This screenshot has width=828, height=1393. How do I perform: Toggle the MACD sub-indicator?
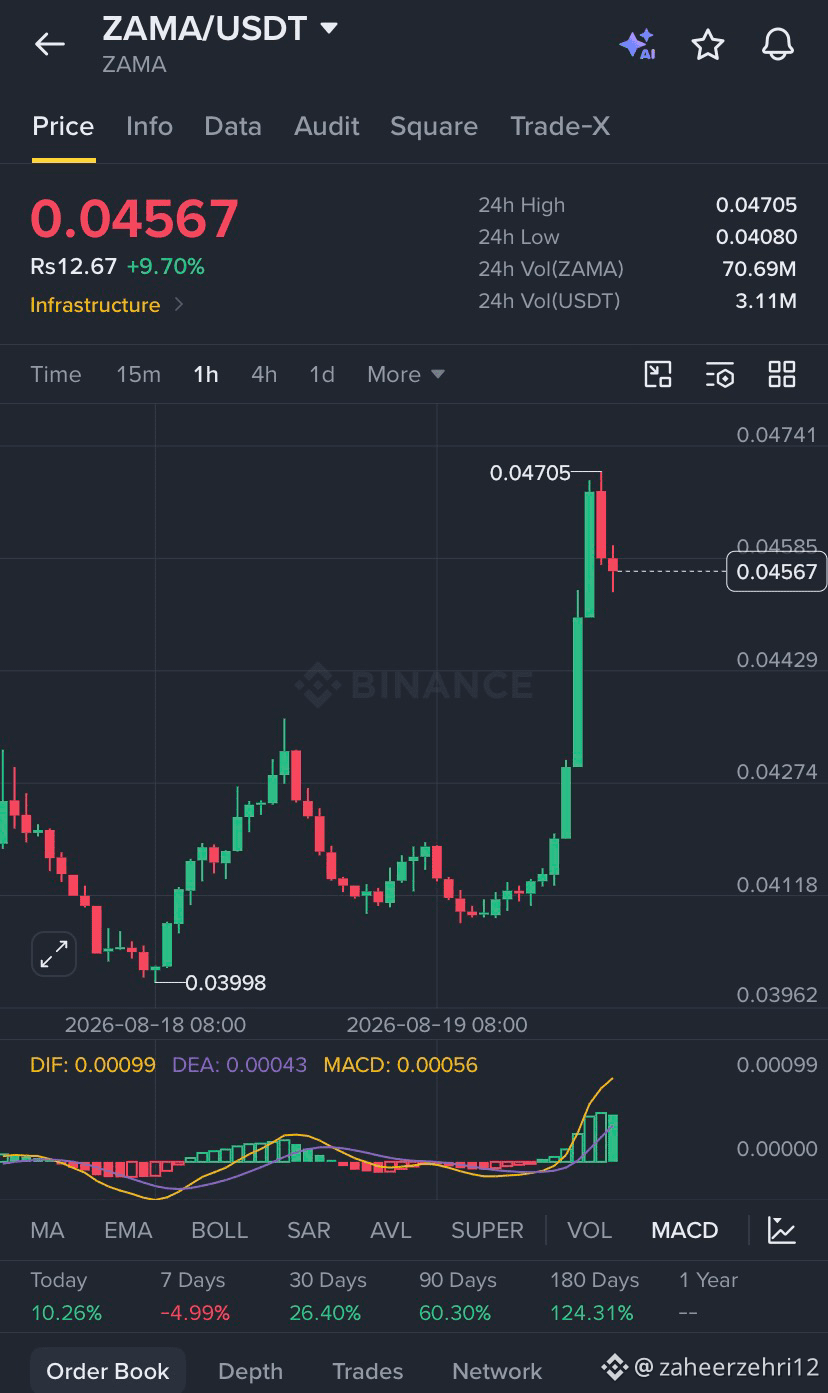pos(685,1230)
